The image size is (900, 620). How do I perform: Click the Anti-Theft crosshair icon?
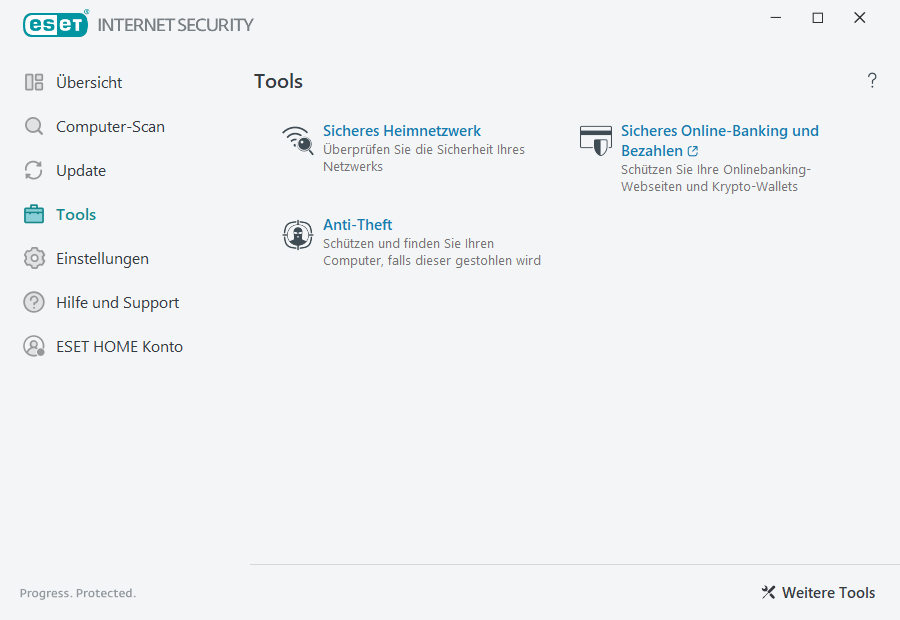pyautogui.click(x=297, y=235)
